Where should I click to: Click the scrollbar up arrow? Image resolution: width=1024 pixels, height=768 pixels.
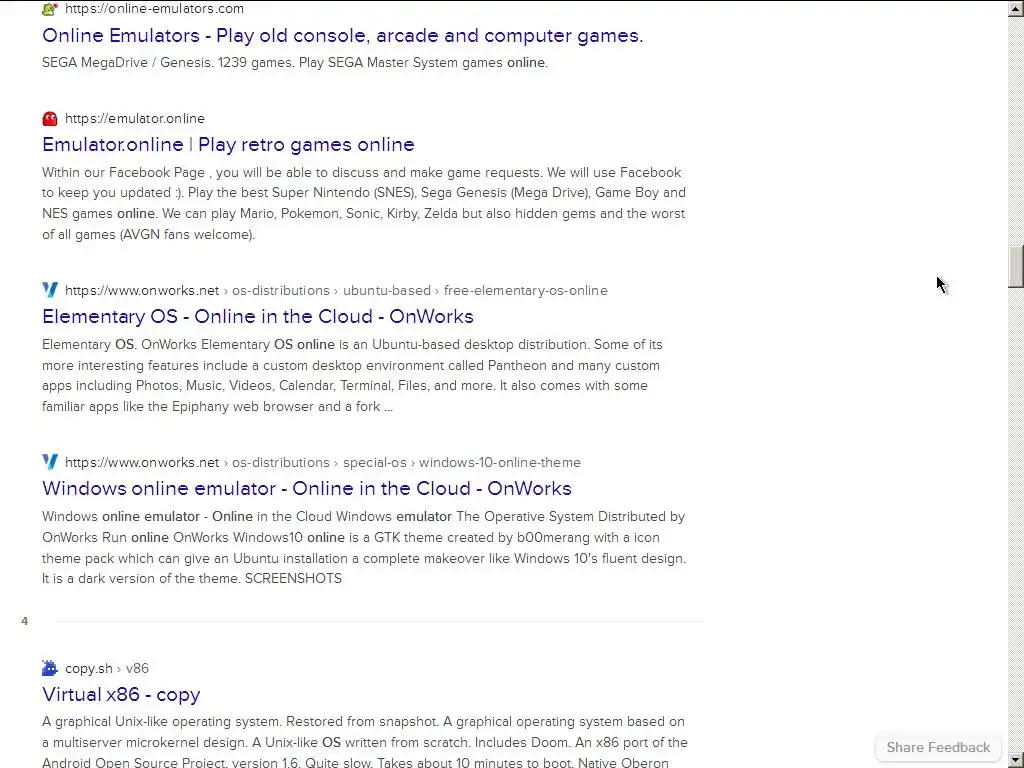click(1016, 8)
